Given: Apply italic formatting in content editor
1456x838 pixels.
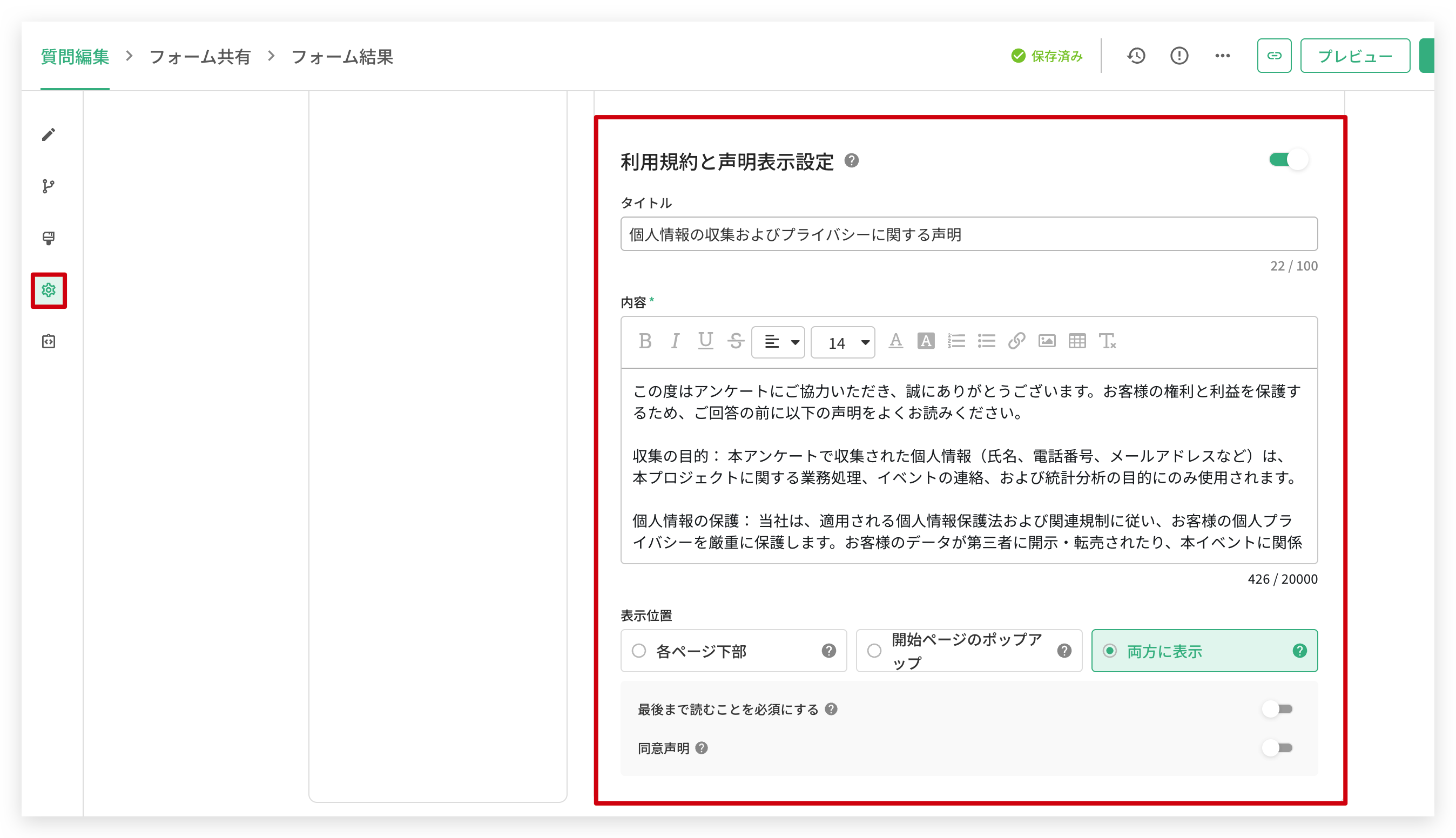Looking at the screenshot, I should (x=676, y=341).
